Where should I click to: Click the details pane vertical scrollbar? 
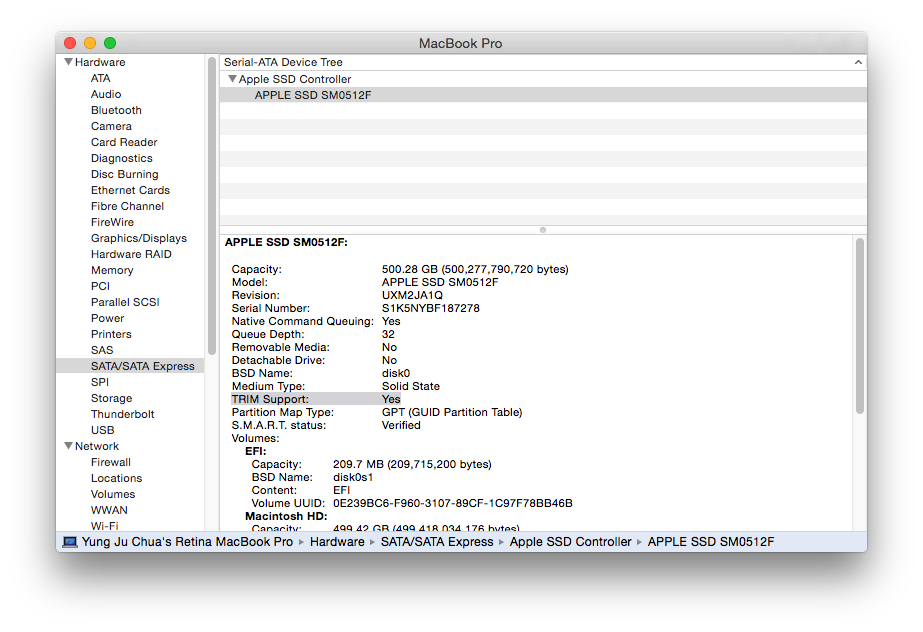click(x=860, y=326)
